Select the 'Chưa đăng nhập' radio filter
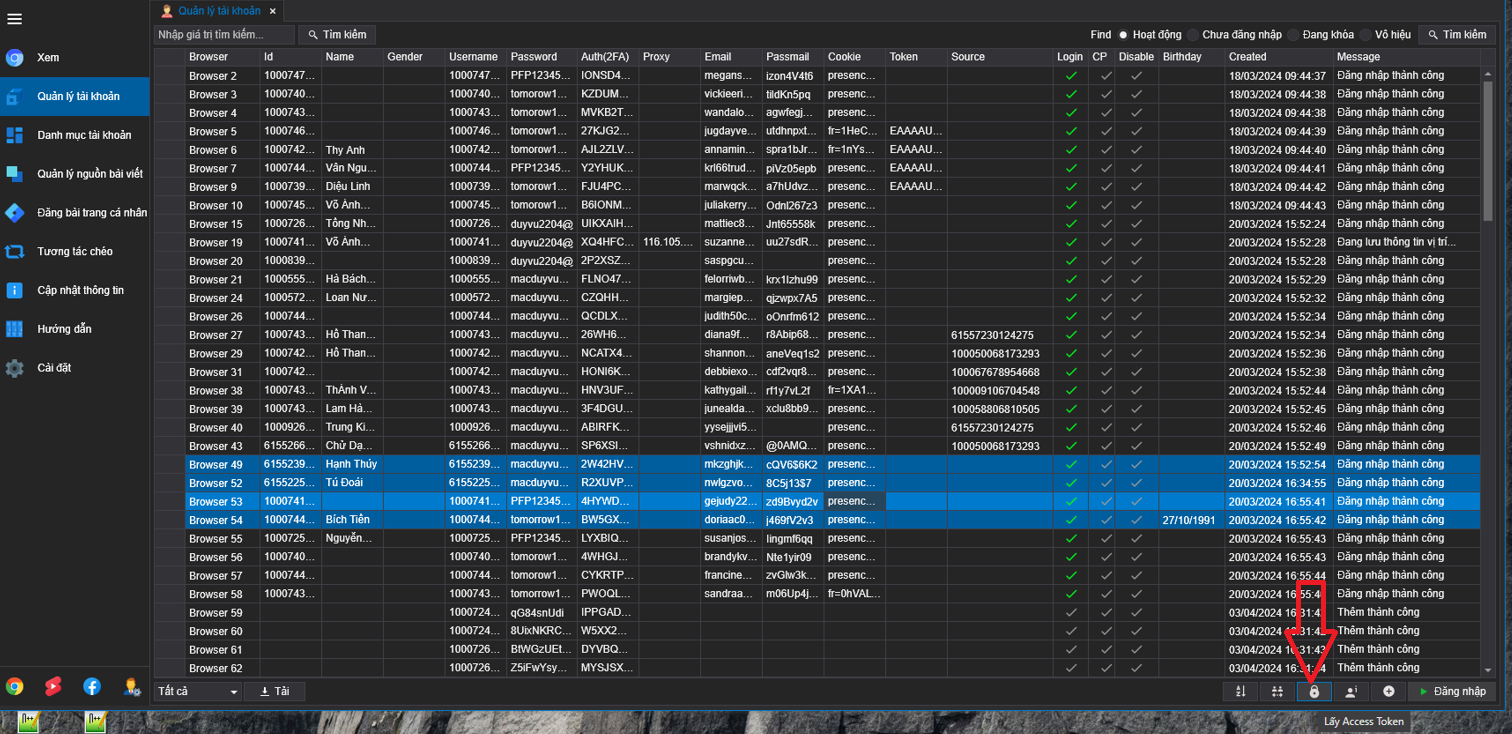 tap(1193, 35)
